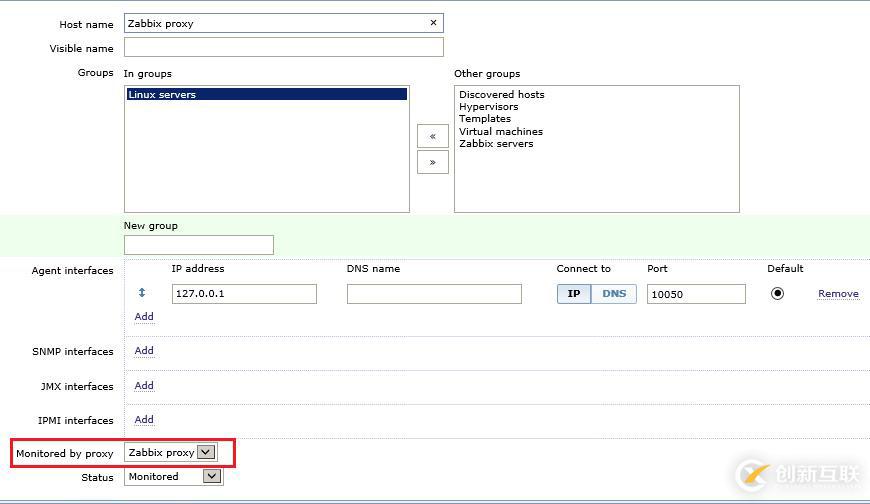The width and height of the screenshot is (870, 504).
Task: Clear the Host name field with the x icon
Action: 433,23
